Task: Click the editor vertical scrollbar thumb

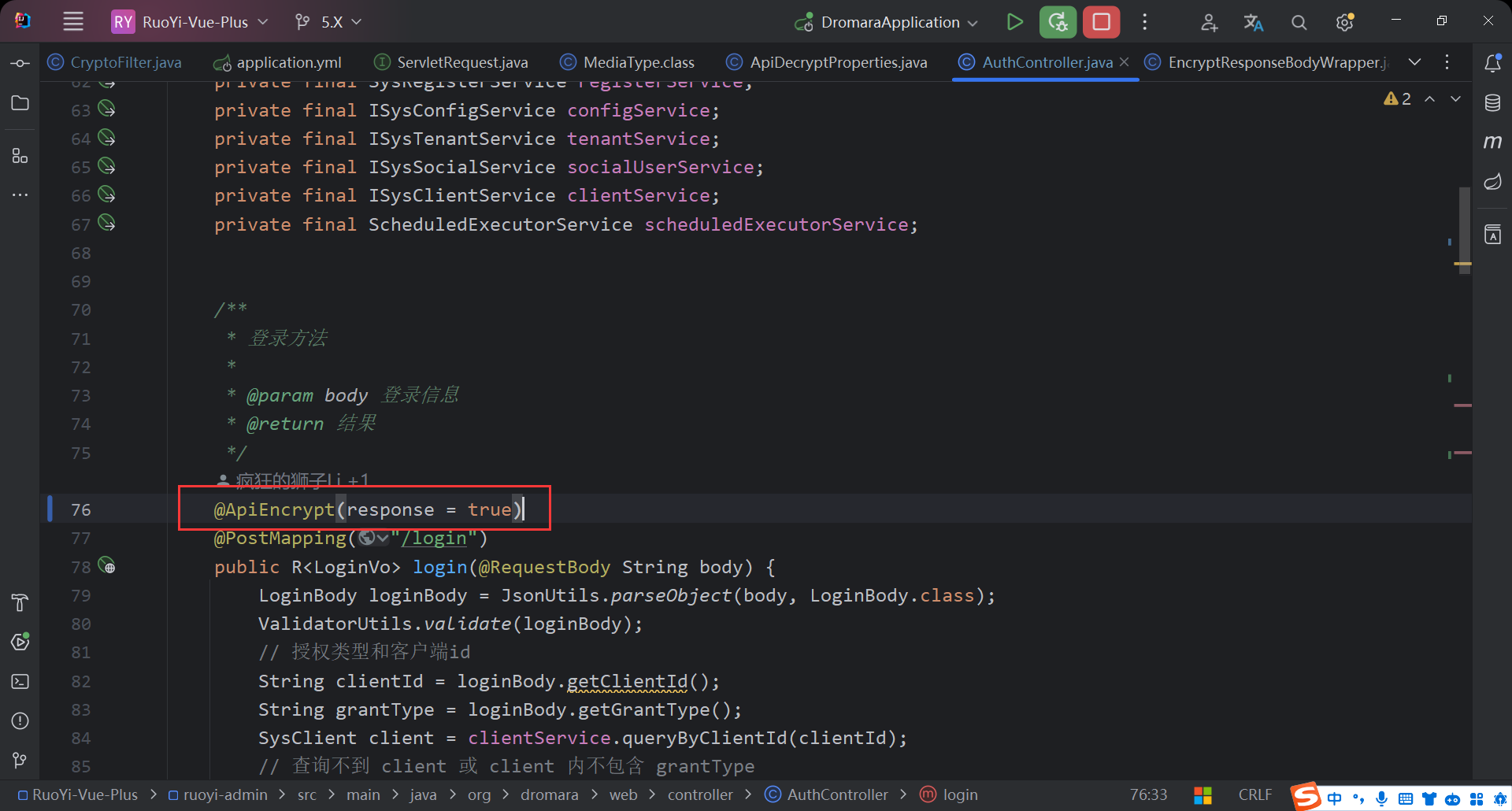Action: coord(1464,230)
